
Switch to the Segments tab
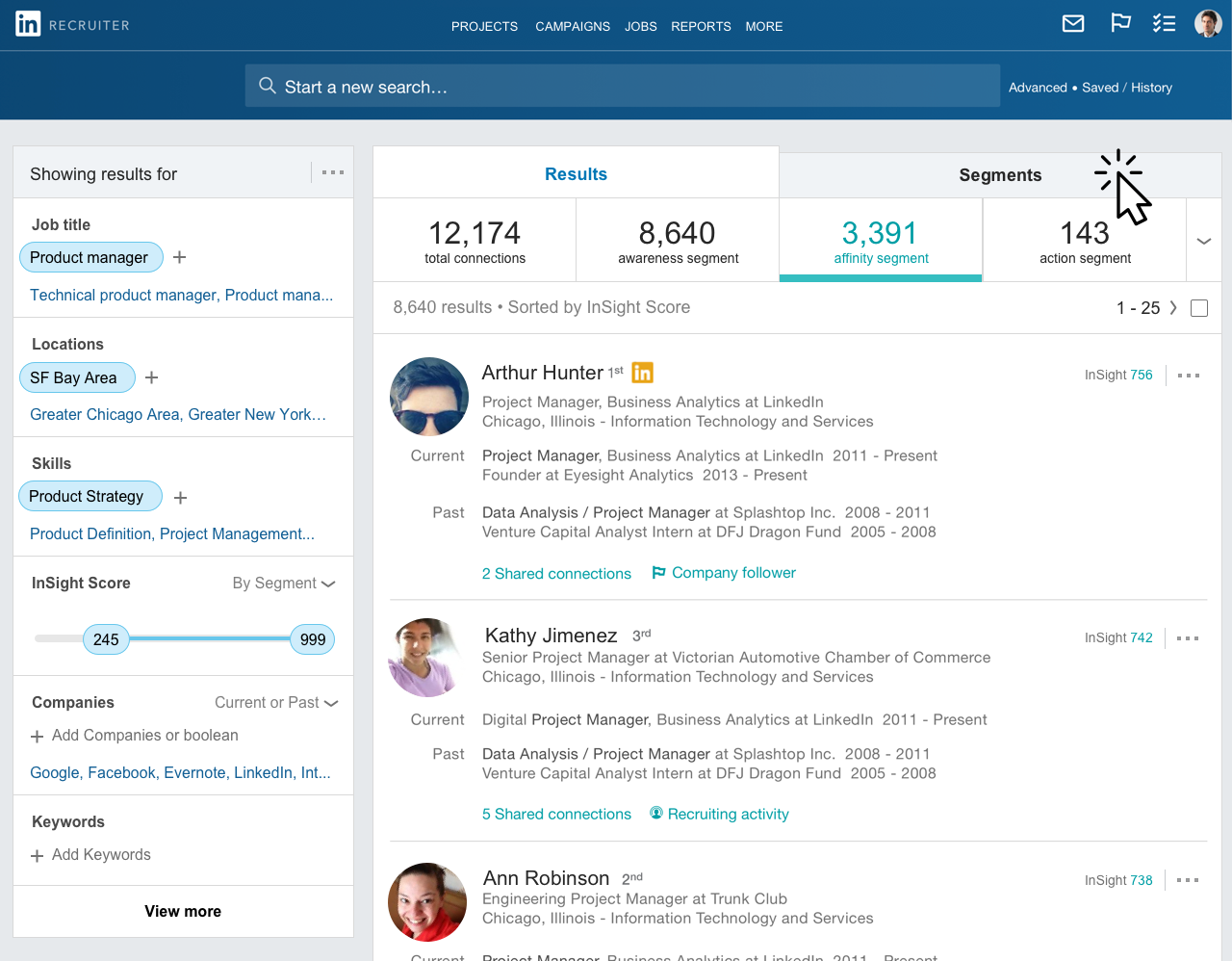[1000, 175]
